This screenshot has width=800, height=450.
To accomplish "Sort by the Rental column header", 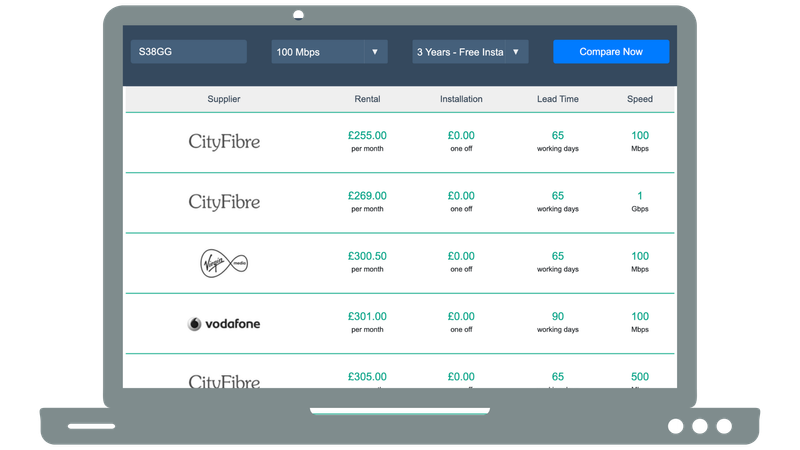I will [367, 99].
